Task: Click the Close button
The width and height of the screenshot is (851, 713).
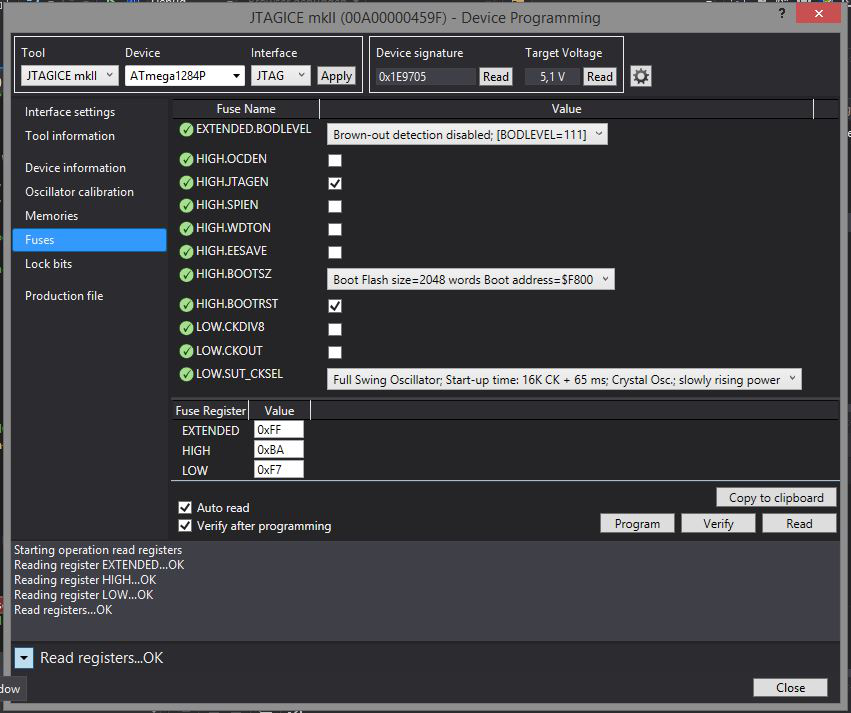Action: point(790,687)
